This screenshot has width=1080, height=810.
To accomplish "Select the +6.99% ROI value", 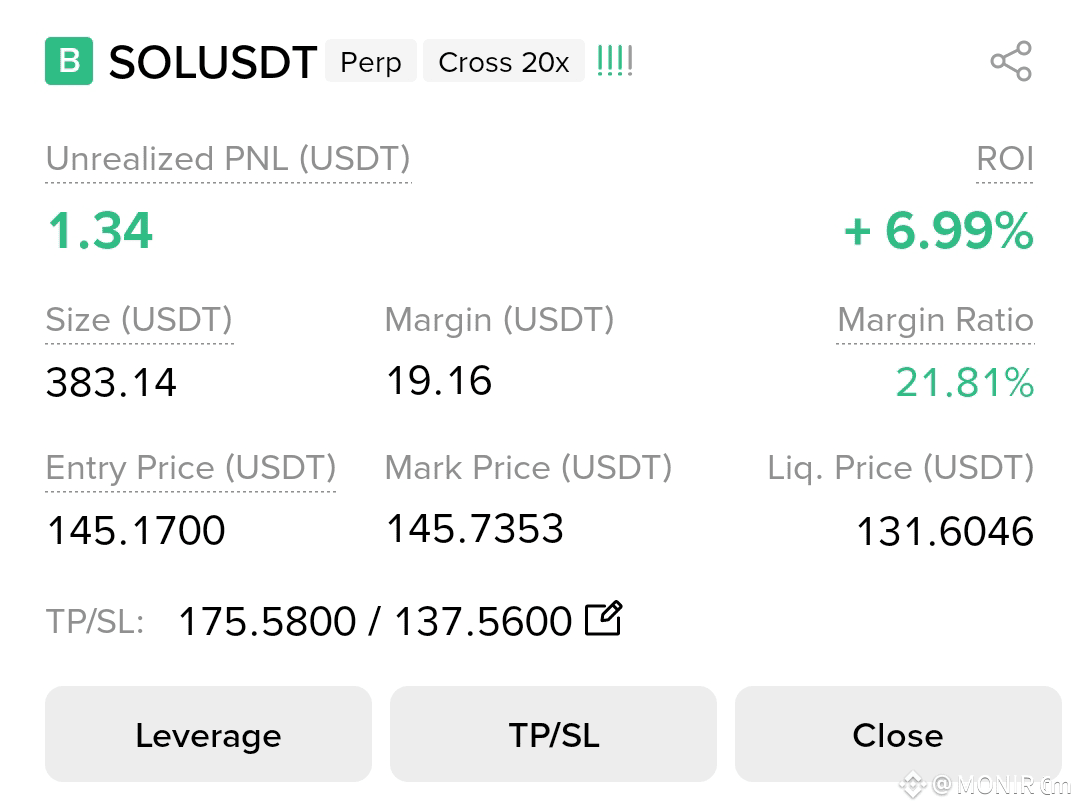I will [x=939, y=230].
